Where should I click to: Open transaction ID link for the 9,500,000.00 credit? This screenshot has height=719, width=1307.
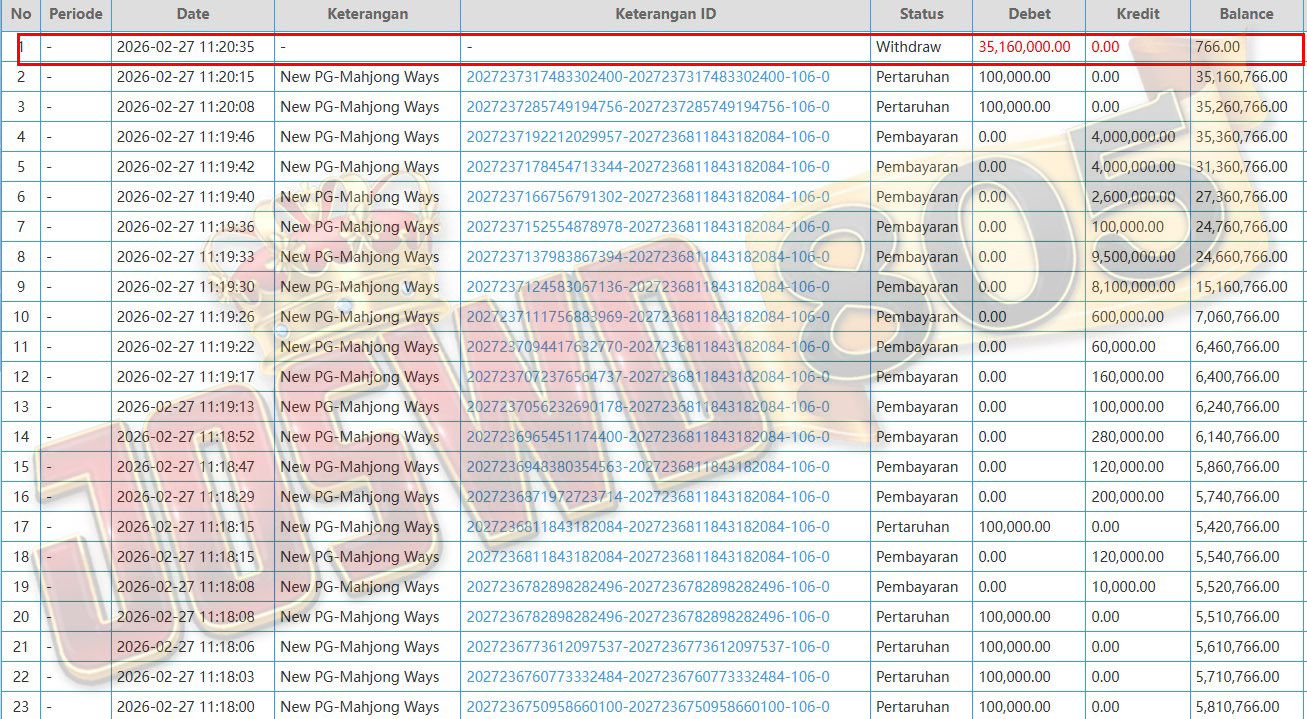point(647,257)
